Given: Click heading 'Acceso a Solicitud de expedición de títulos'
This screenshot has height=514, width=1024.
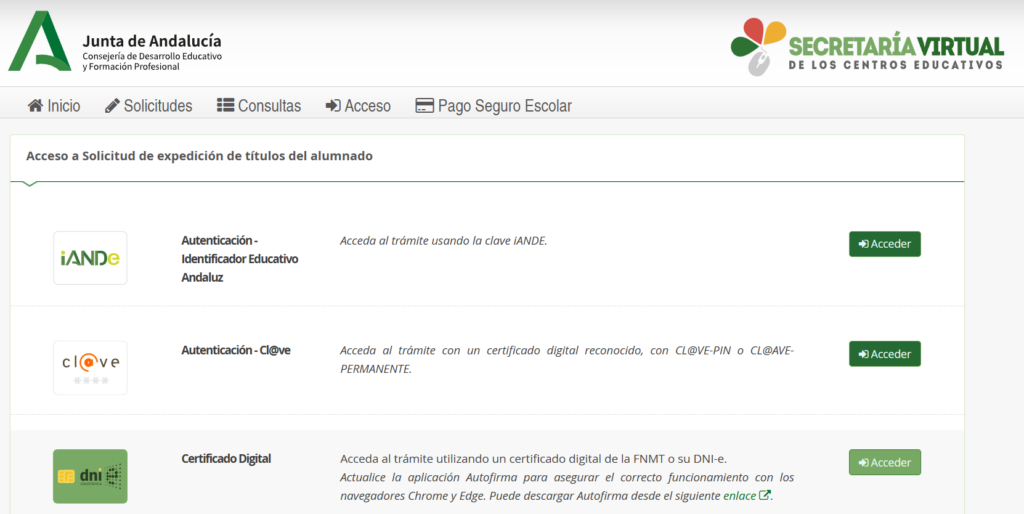Looking at the screenshot, I should [x=199, y=156].
